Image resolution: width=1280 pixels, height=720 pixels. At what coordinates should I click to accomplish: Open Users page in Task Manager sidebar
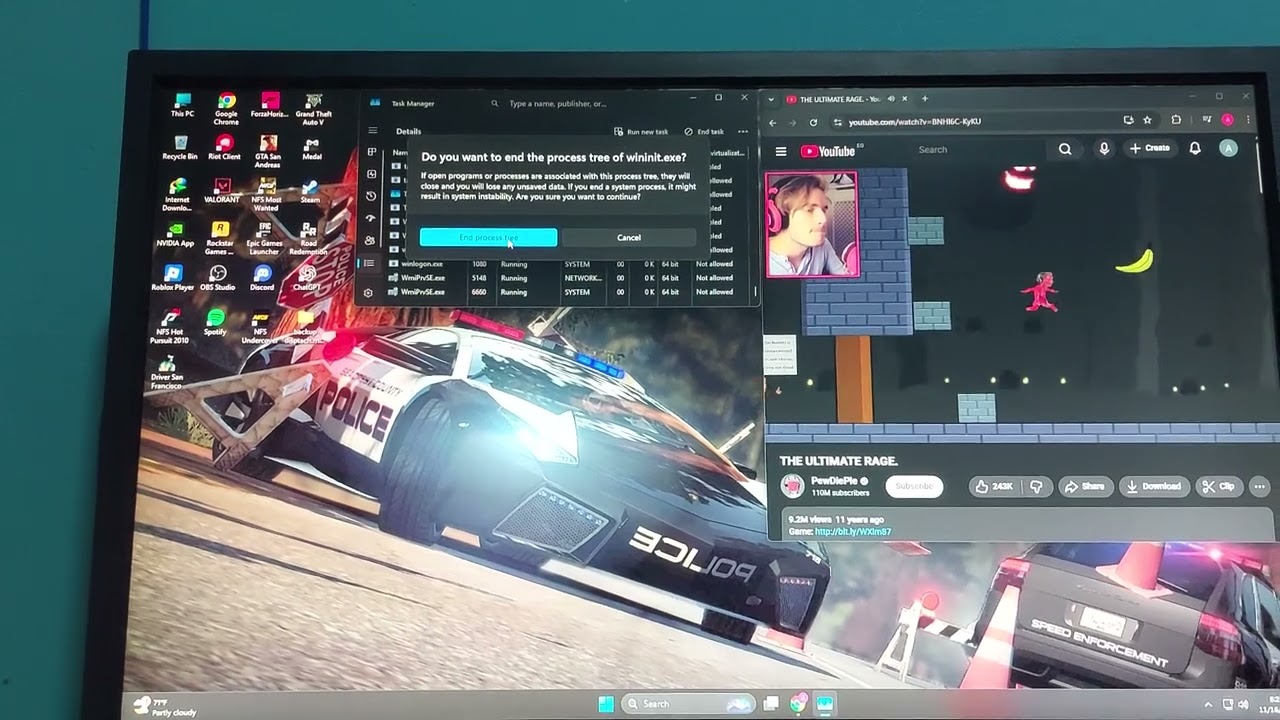[x=370, y=240]
